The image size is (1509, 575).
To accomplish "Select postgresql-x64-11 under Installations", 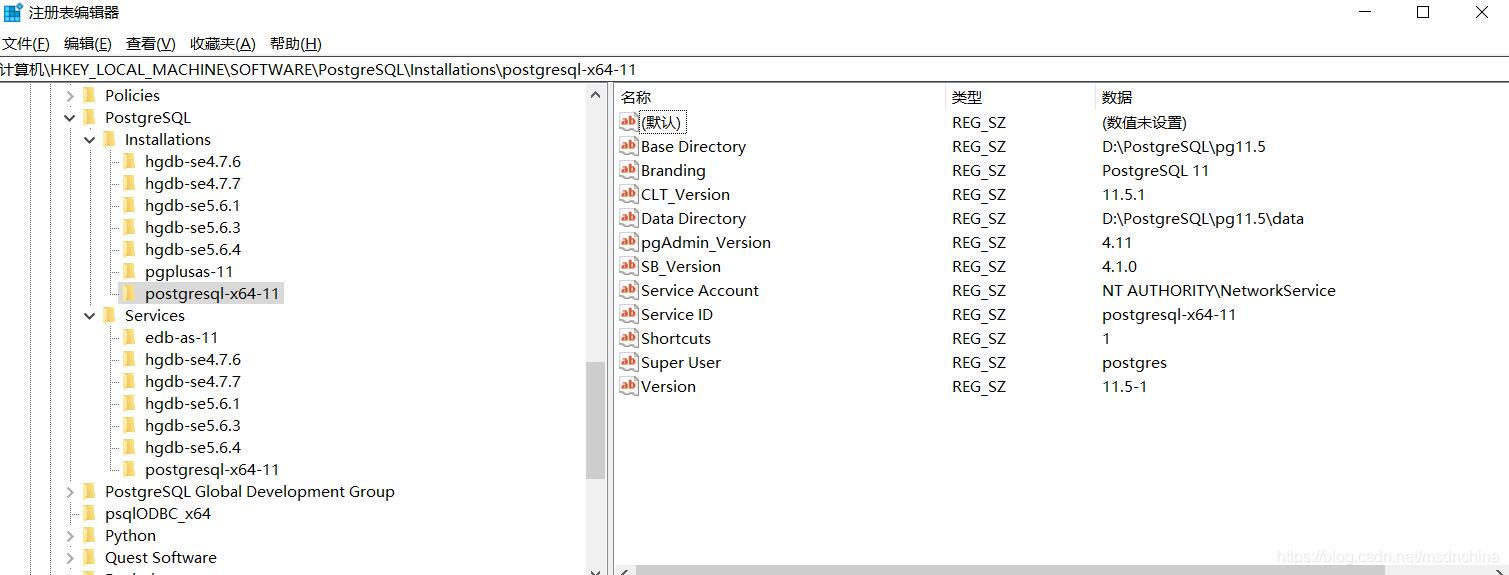I will point(212,293).
